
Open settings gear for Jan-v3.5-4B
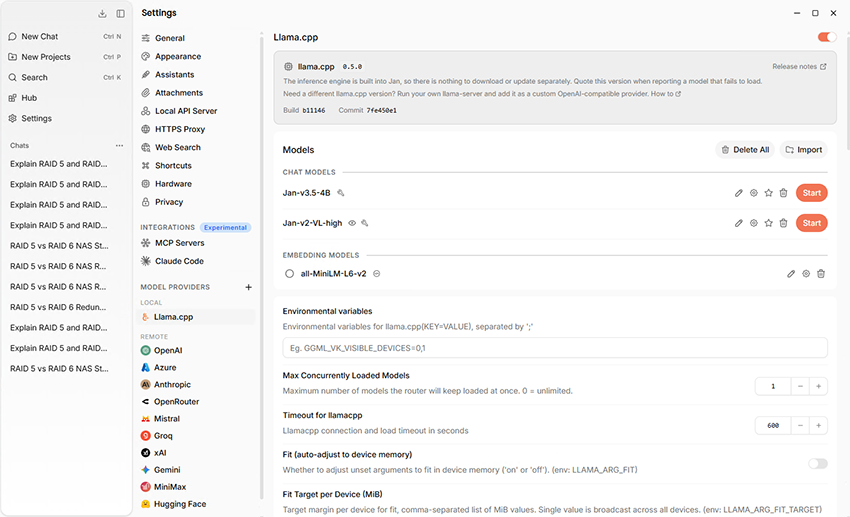point(754,193)
